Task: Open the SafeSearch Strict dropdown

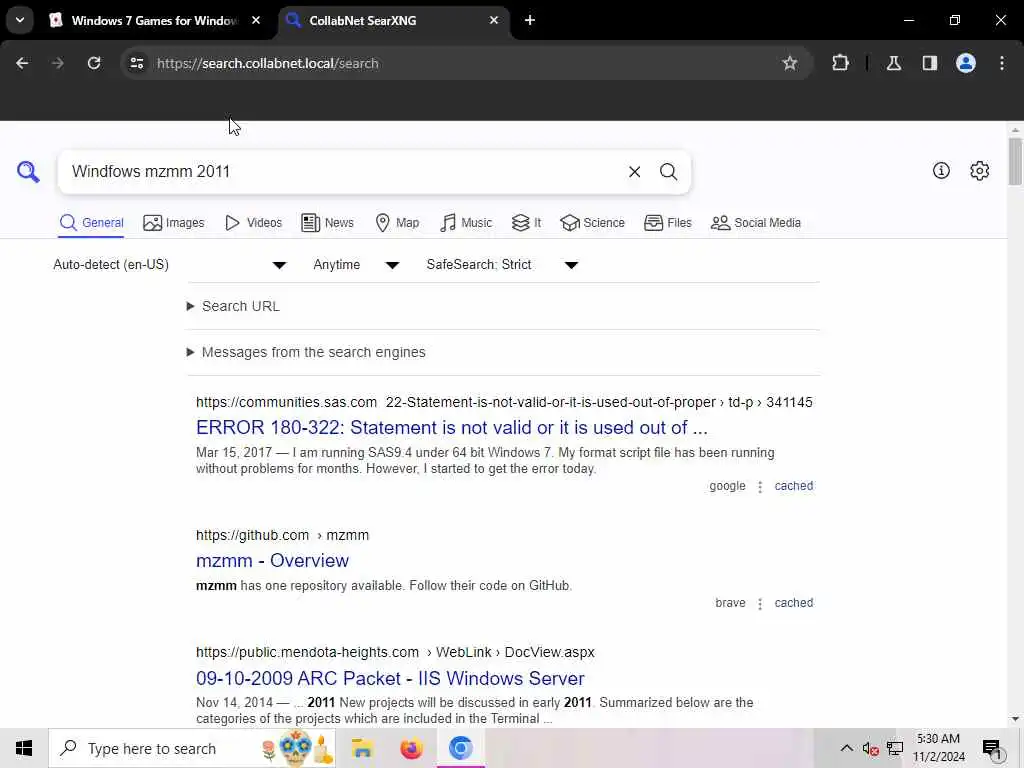Action: [x=502, y=264]
